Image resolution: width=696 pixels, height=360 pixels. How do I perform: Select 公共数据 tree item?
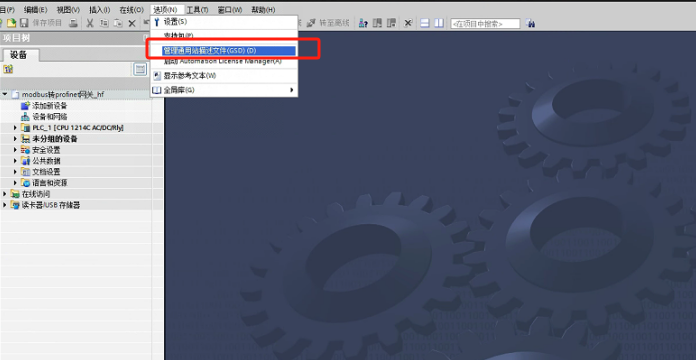click(x=47, y=161)
